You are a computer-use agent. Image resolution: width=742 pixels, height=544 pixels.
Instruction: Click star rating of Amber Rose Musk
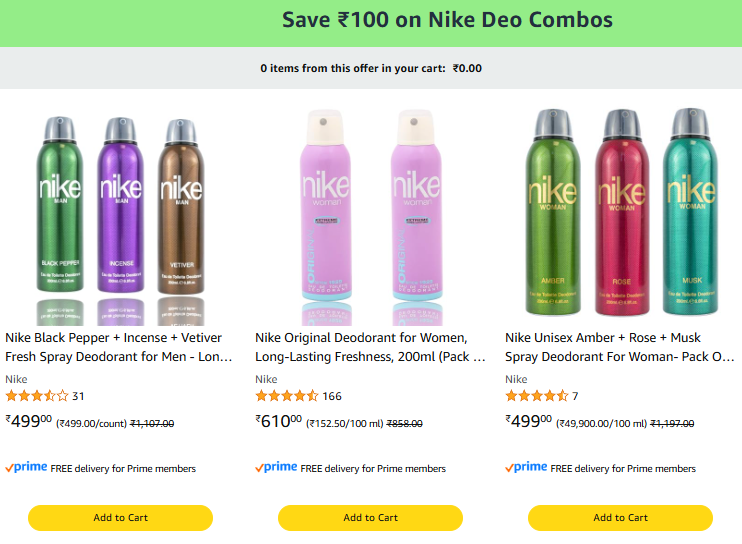coord(537,395)
